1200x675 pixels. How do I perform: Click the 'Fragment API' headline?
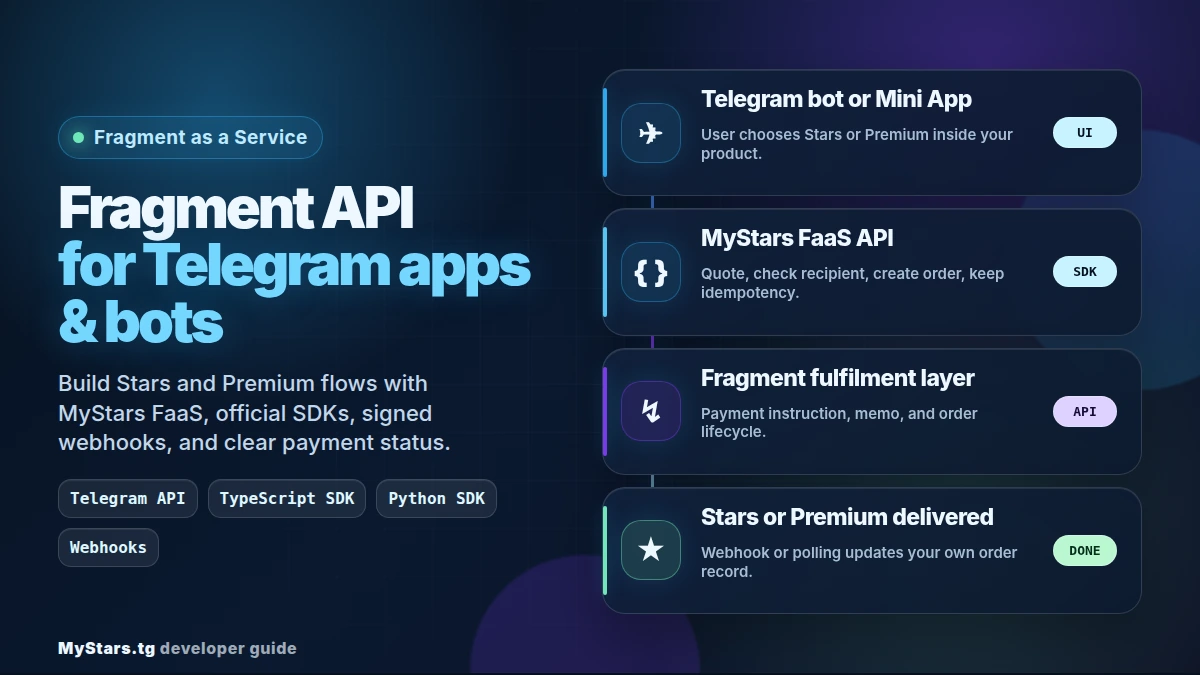coord(236,210)
